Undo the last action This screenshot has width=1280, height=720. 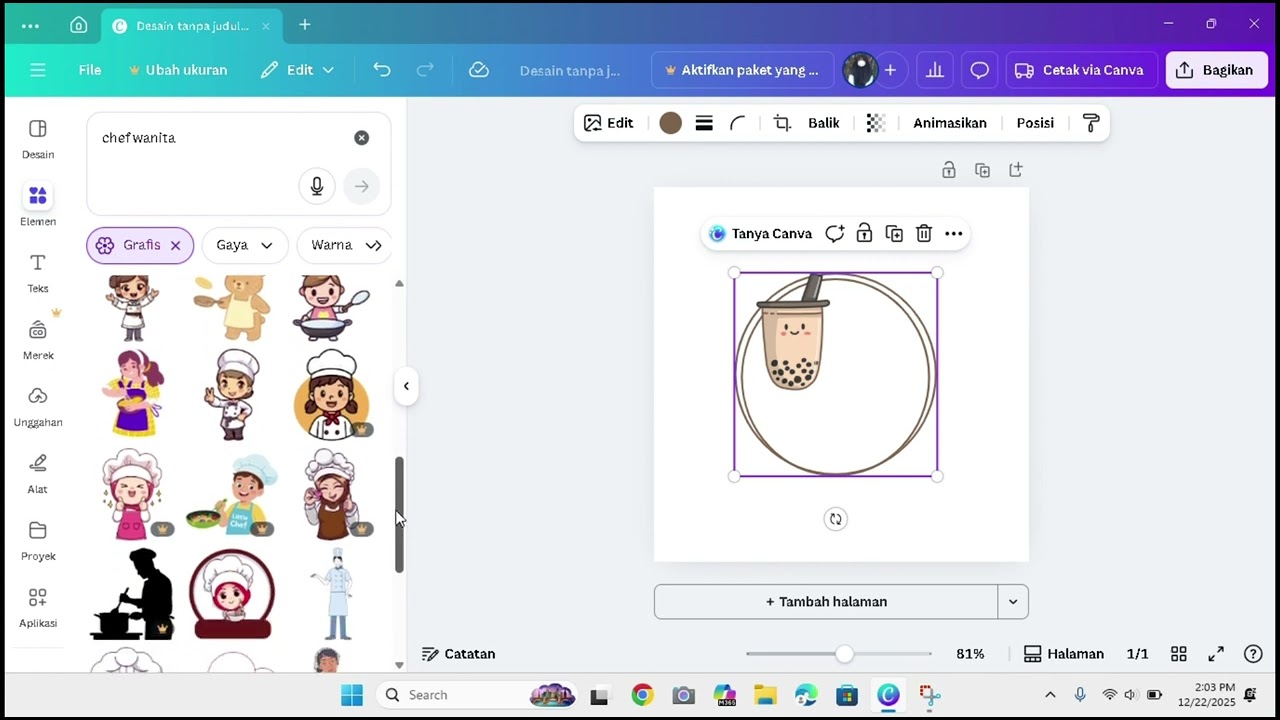[382, 70]
